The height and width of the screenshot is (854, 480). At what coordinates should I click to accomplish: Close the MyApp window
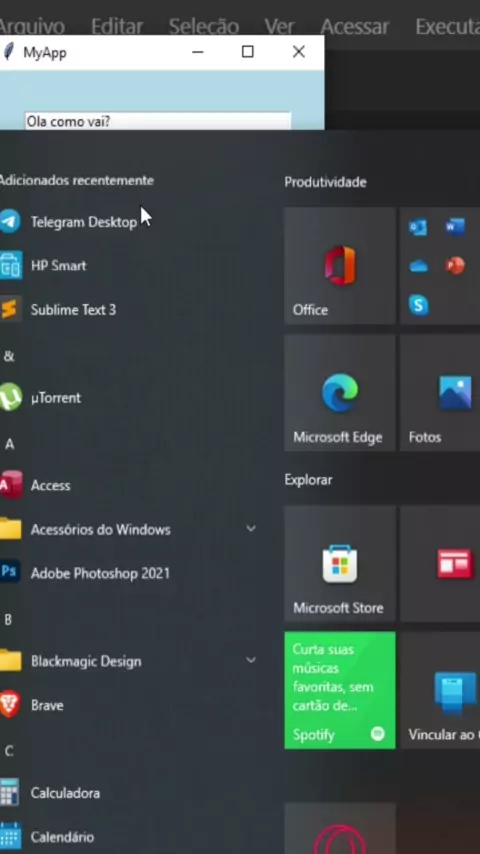[x=299, y=52]
